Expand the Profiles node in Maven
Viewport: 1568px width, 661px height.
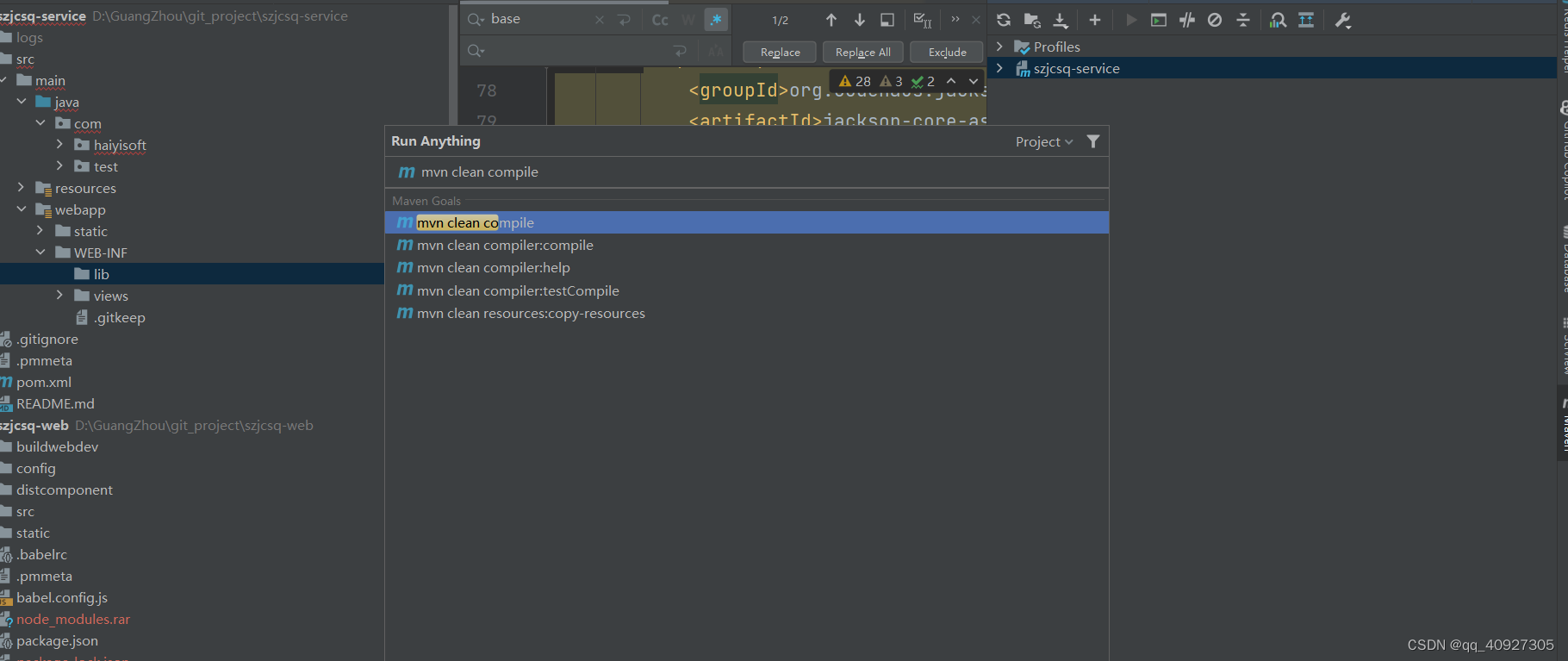pyautogui.click(x=999, y=47)
